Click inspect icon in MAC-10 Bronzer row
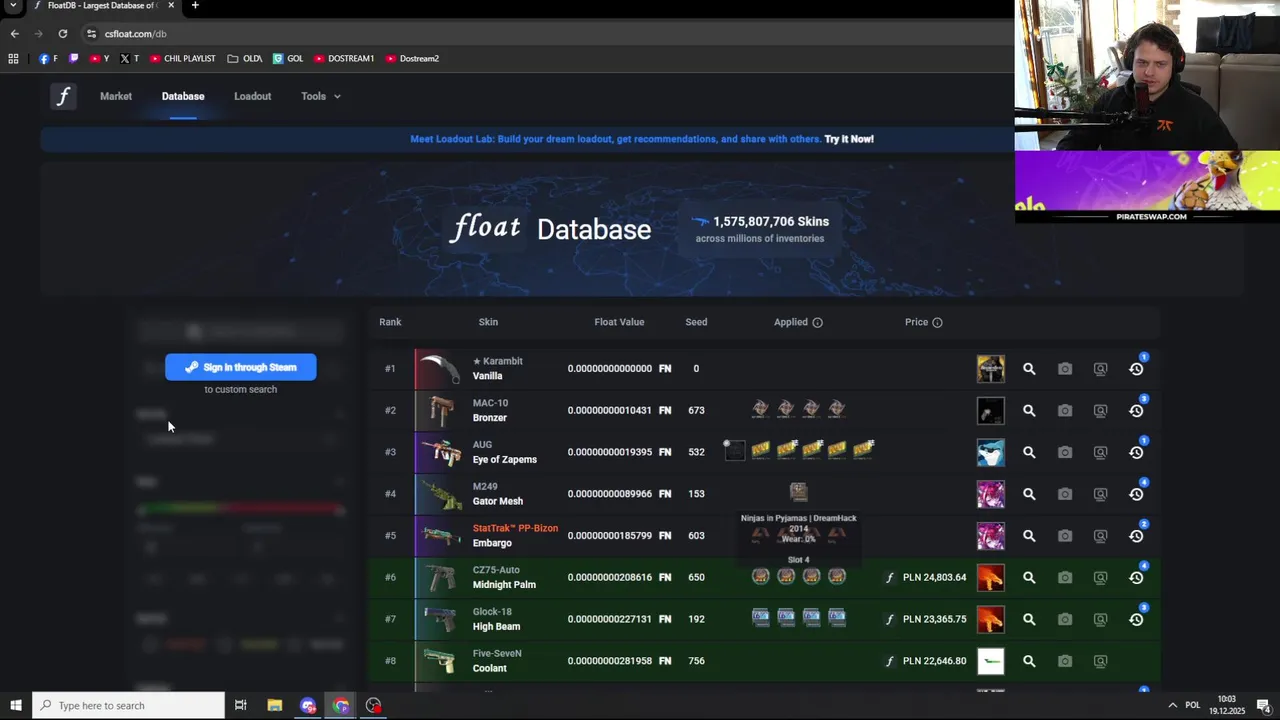 pyautogui.click(x=1100, y=411)
